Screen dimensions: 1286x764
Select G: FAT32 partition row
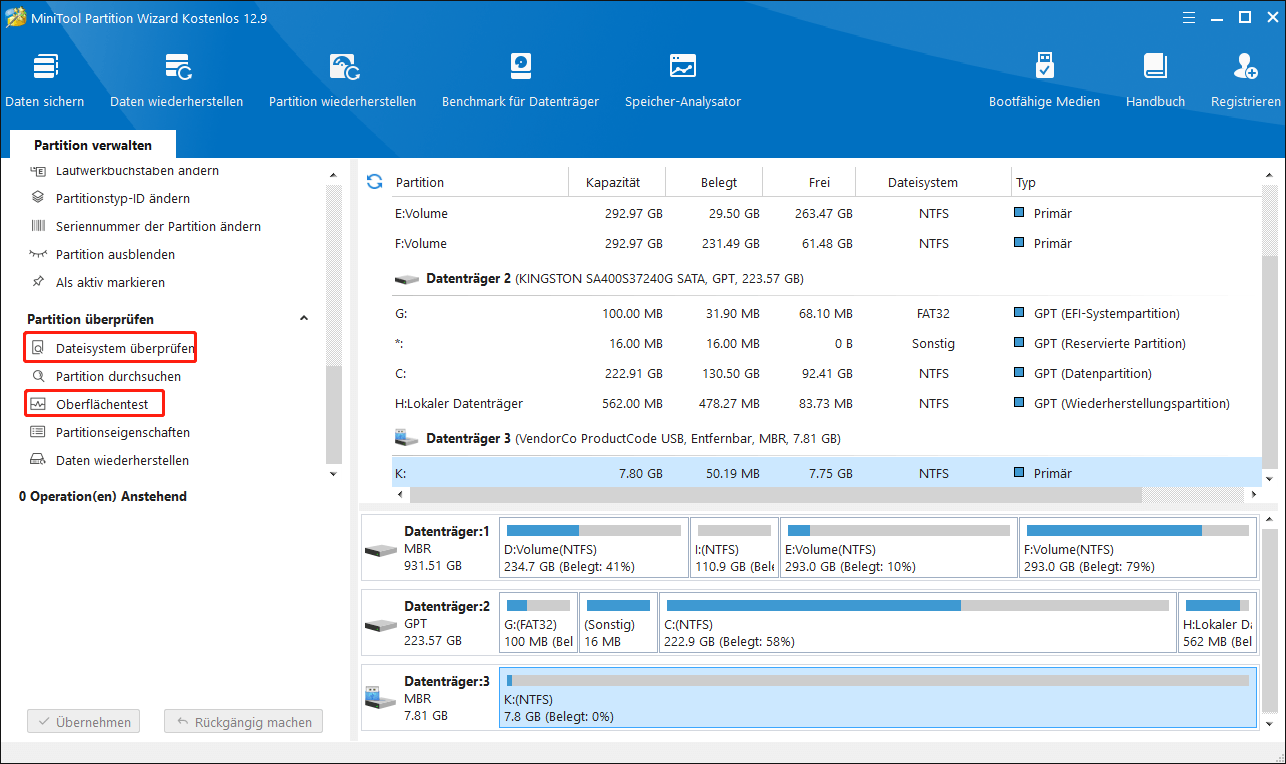pos(825,313)
